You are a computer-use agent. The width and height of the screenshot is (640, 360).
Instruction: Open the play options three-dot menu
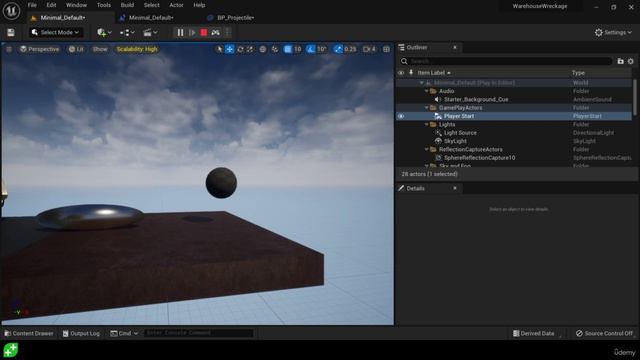tap(228, 33)
